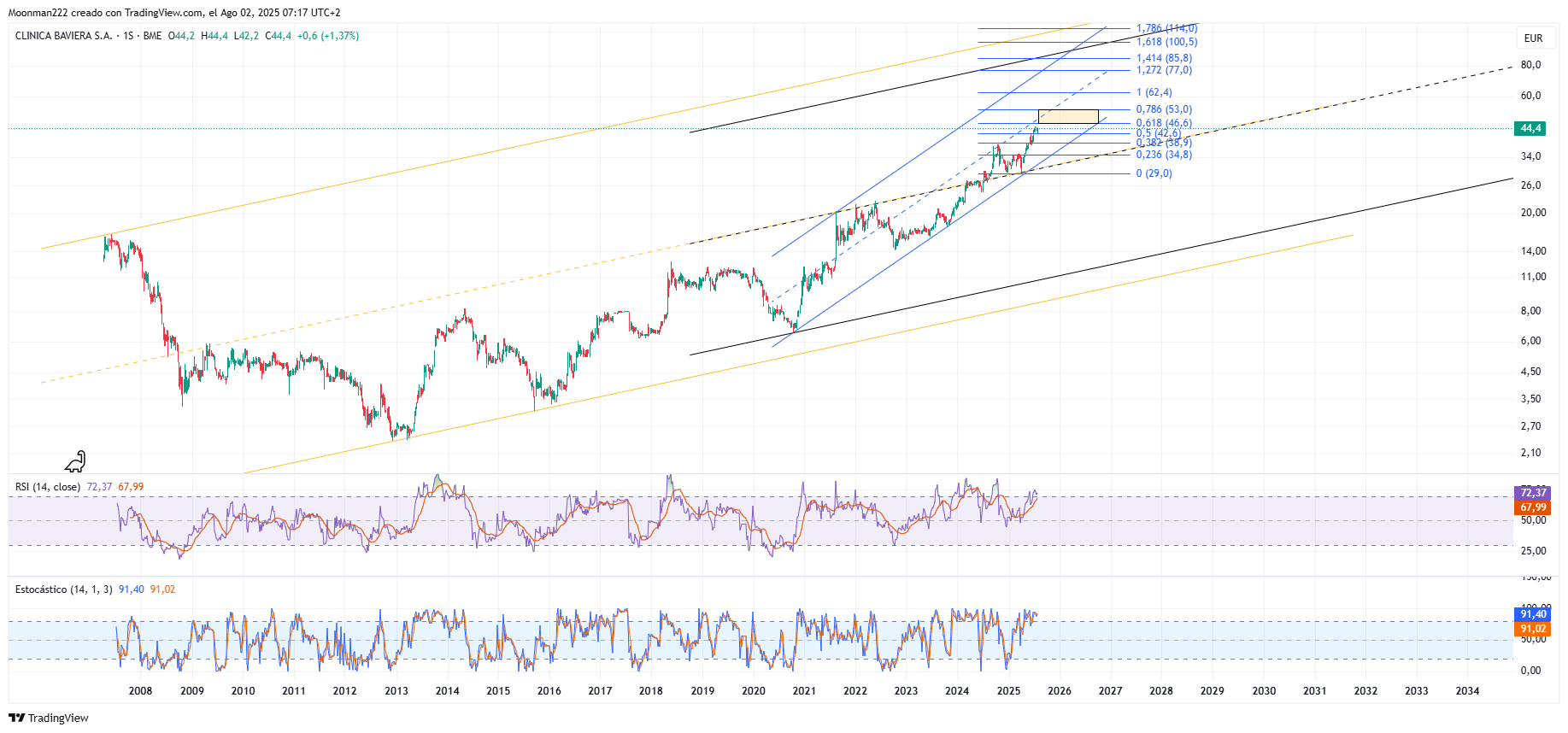Click the 34,0 price axis label
This screenshot has width=1568, height=733.
coord(1530,156)
